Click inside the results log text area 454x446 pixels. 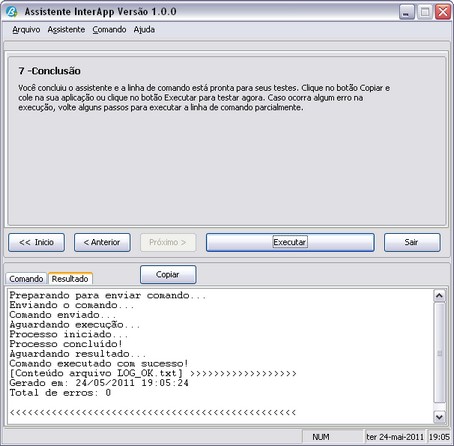pos(220,356)
